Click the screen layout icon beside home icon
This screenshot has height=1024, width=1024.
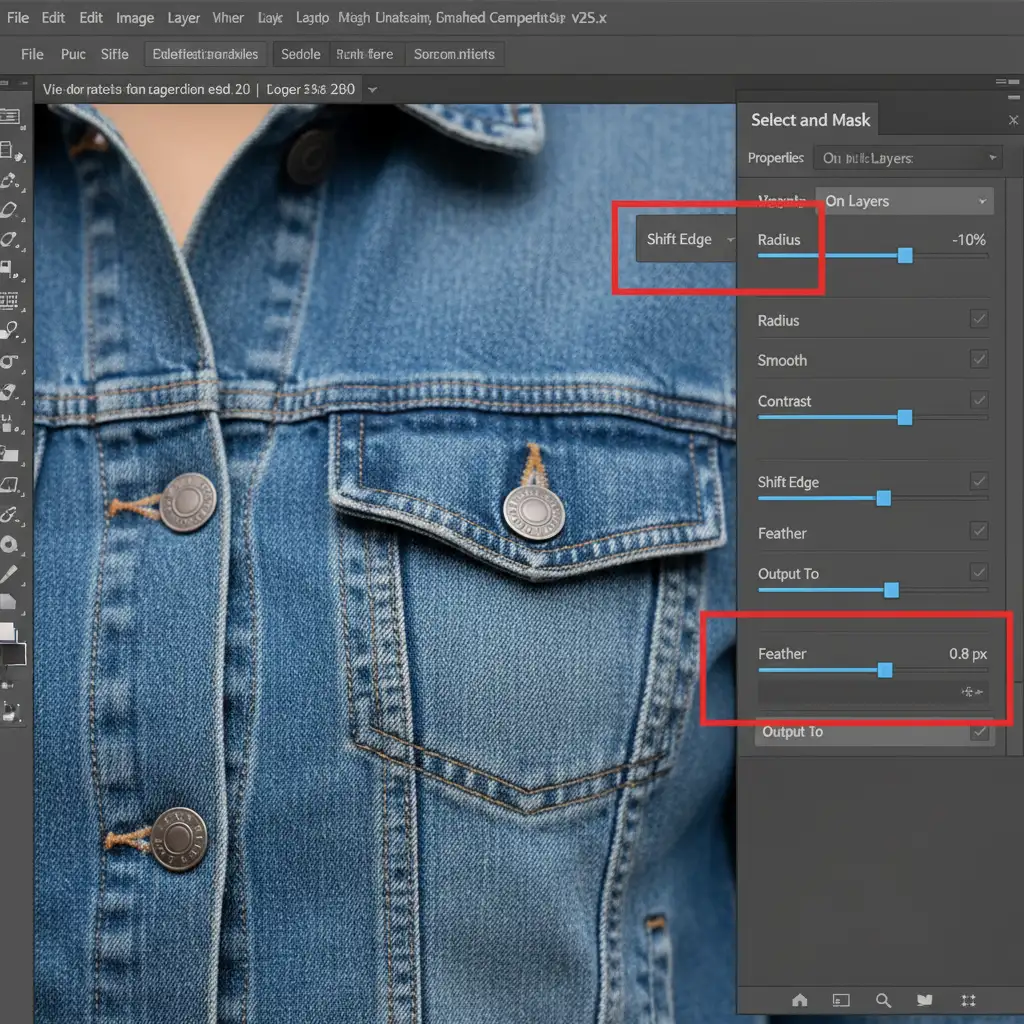(841, 1000)
